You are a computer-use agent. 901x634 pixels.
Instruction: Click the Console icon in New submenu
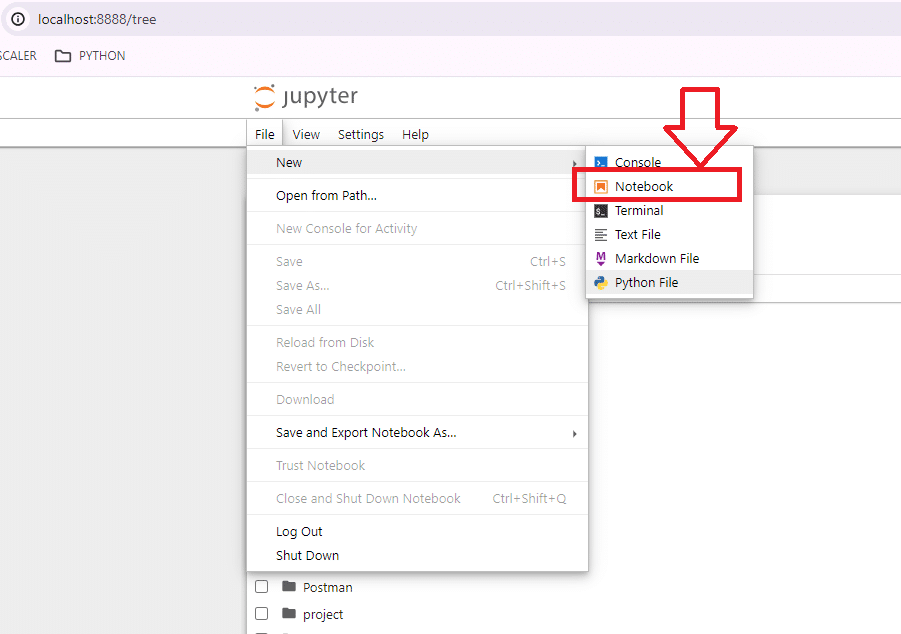600,163
